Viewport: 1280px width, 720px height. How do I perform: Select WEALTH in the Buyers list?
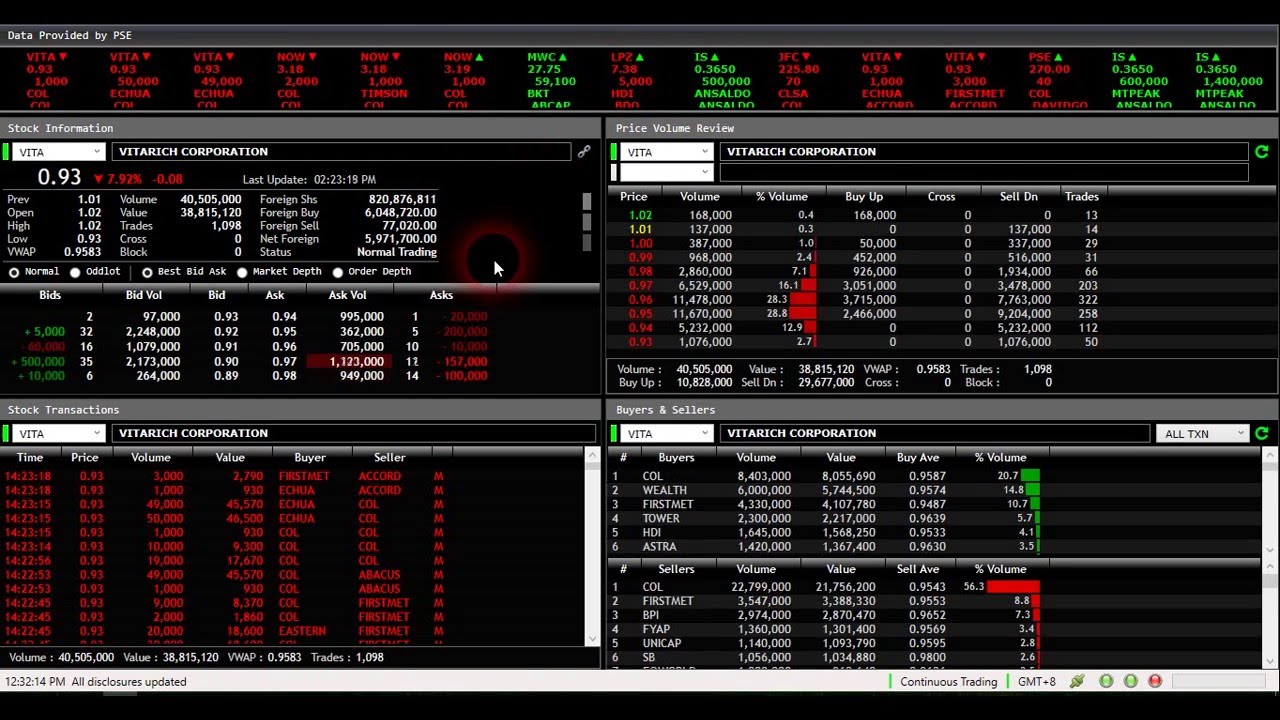coord(664,491)
